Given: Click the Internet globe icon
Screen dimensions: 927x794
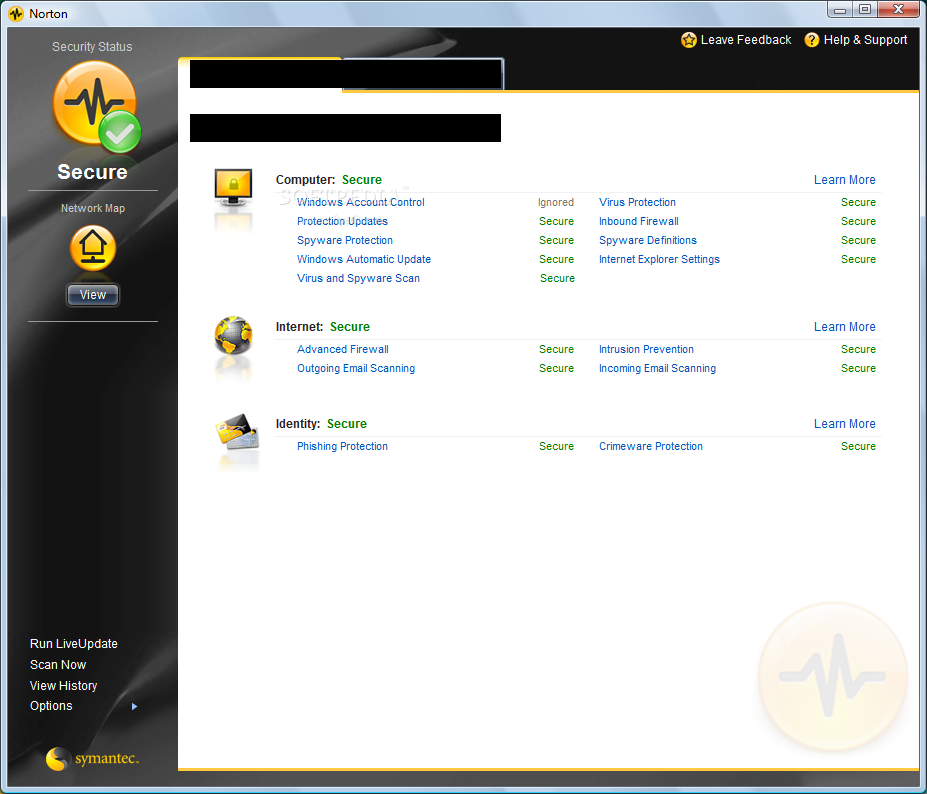Looking at the screenshot, I should [234, 335].
